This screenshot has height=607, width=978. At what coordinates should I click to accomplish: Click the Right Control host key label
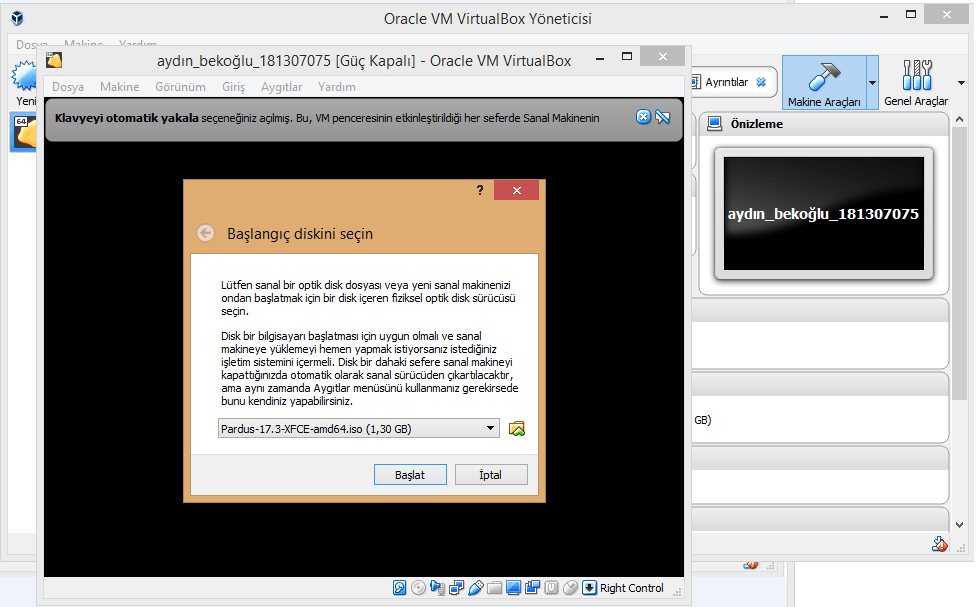tap(632, 588)
